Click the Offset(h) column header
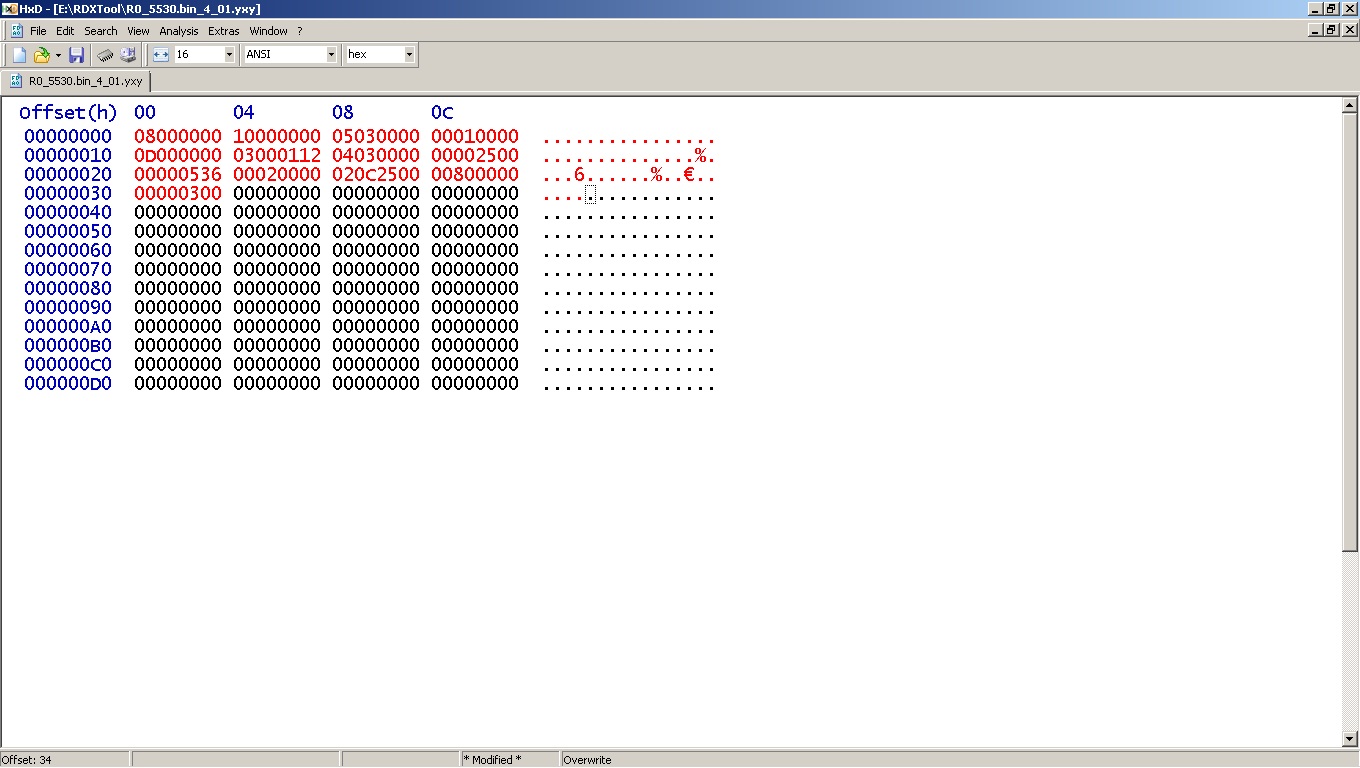The height and width of the screenshot is (768, 1360). pyautogui.click(x=68, y=112)
